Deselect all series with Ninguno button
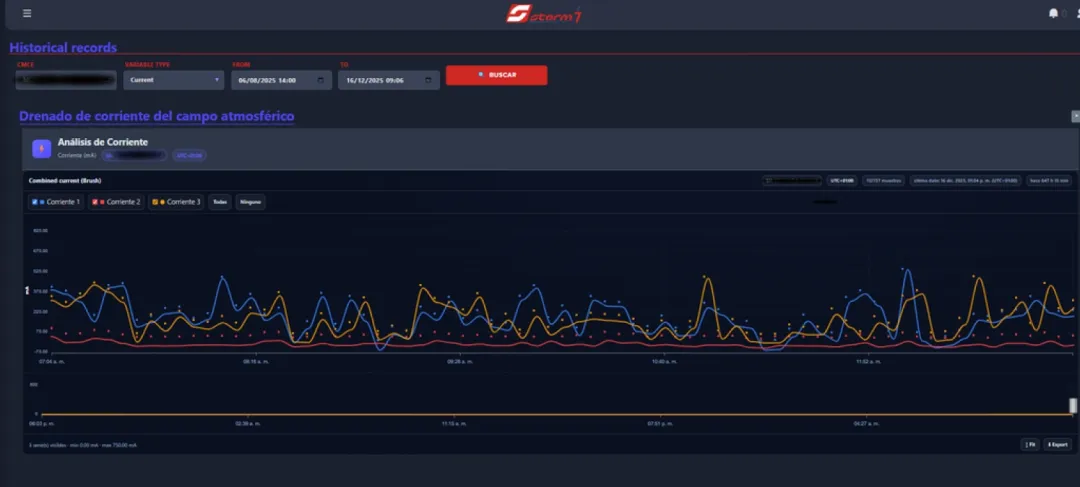The image size is (1080, 487). click(251, 202)
